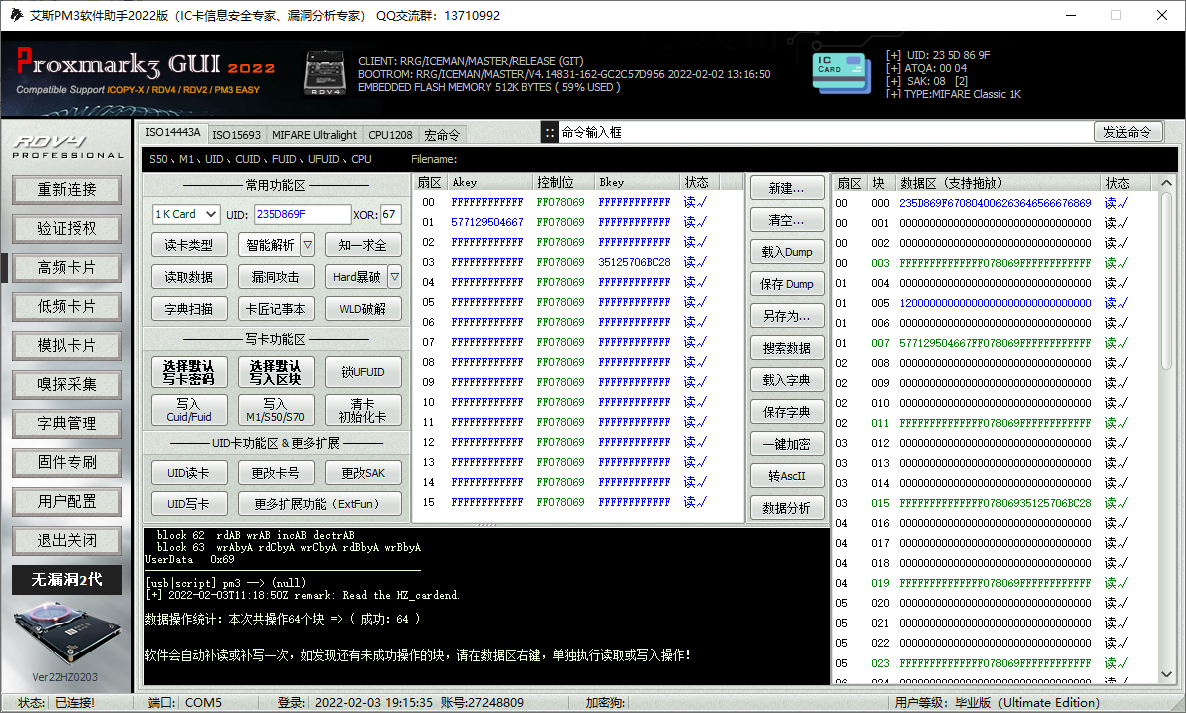Click the data list scrollbar down arrow
The width and height of the screenshot is (1186, 713).
click(x=1166, y=673)
